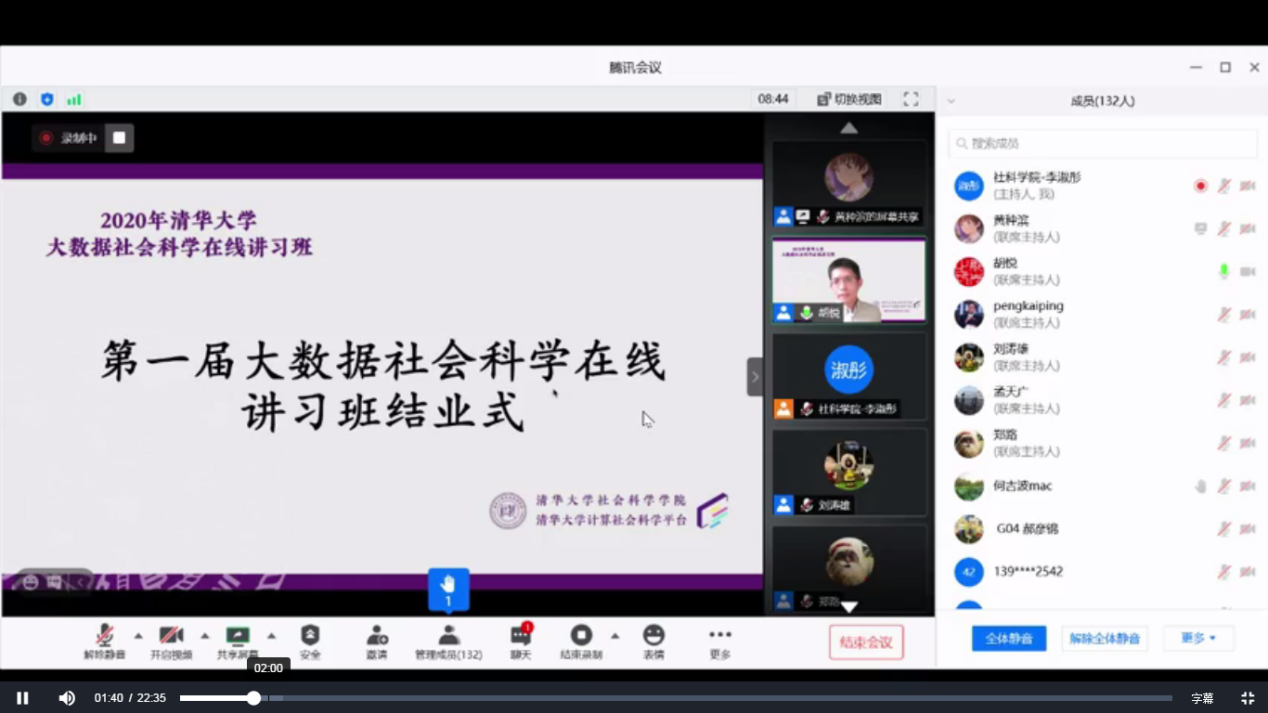Open the Chat icon with notification badge
This screenshot has width=1268, height=713.
(x=520, y=637)
